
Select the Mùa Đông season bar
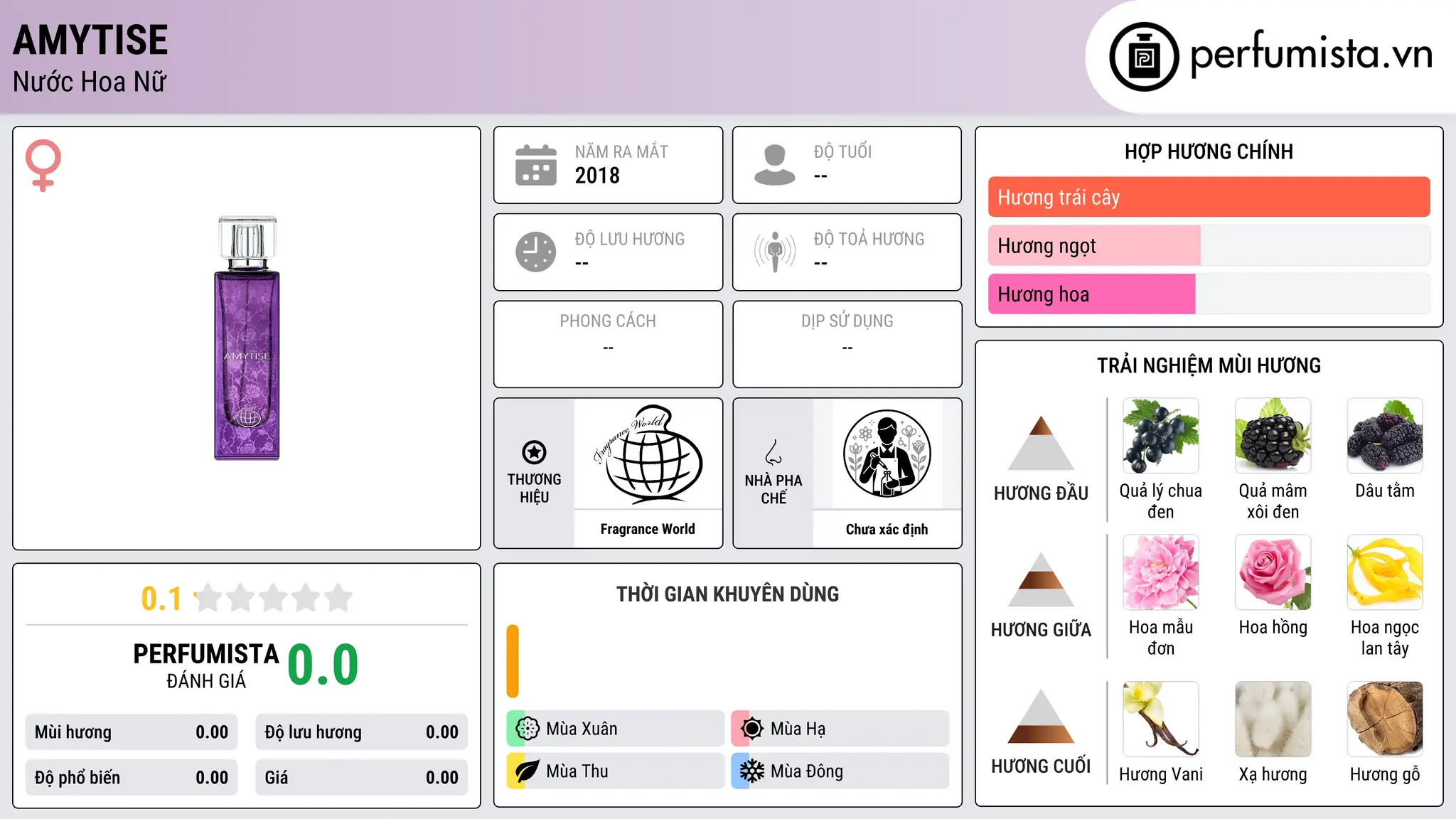pyautogui.click(x=840, y=771)
